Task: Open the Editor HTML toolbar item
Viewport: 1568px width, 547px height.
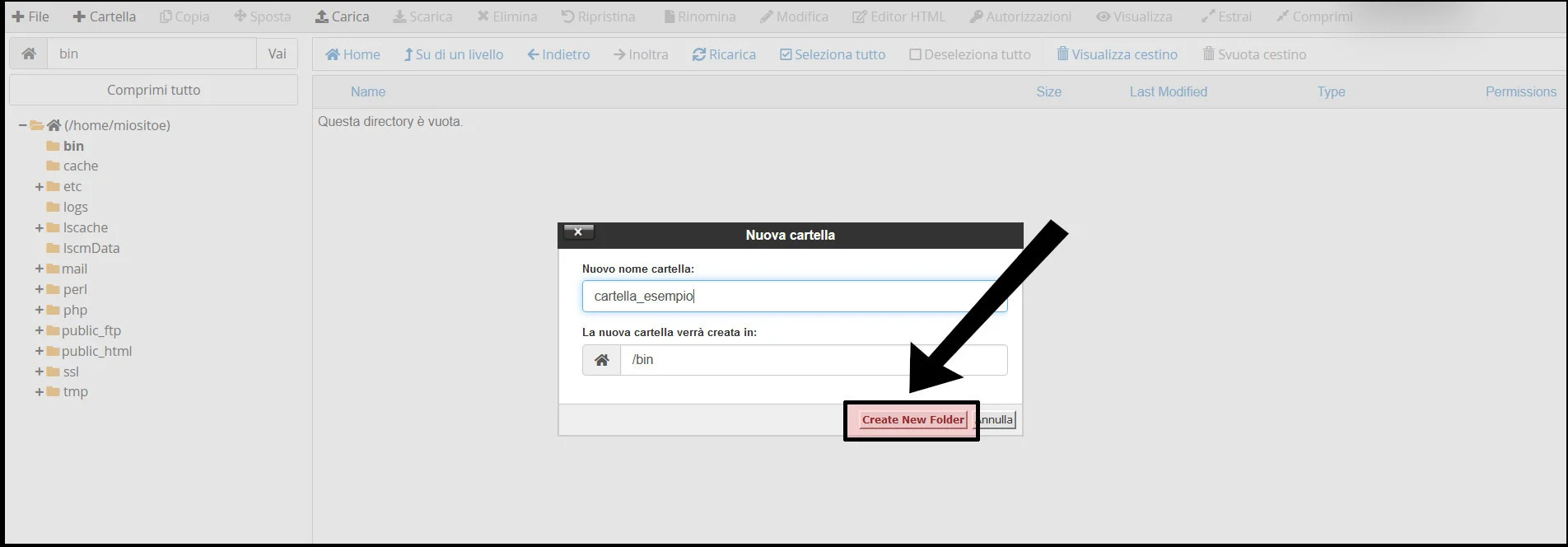Action: [899, 16]
